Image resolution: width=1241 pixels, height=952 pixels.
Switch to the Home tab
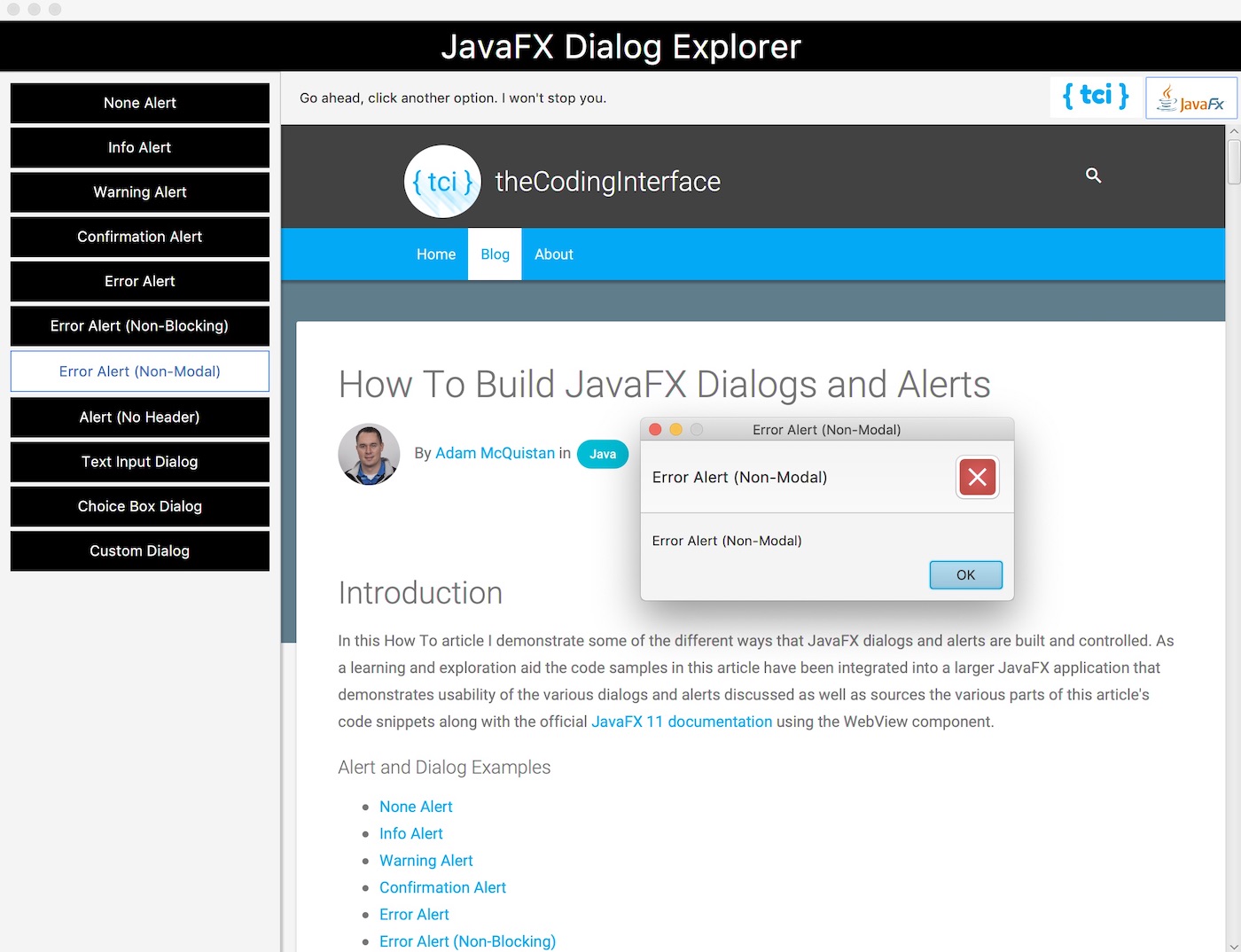[435, 254]
